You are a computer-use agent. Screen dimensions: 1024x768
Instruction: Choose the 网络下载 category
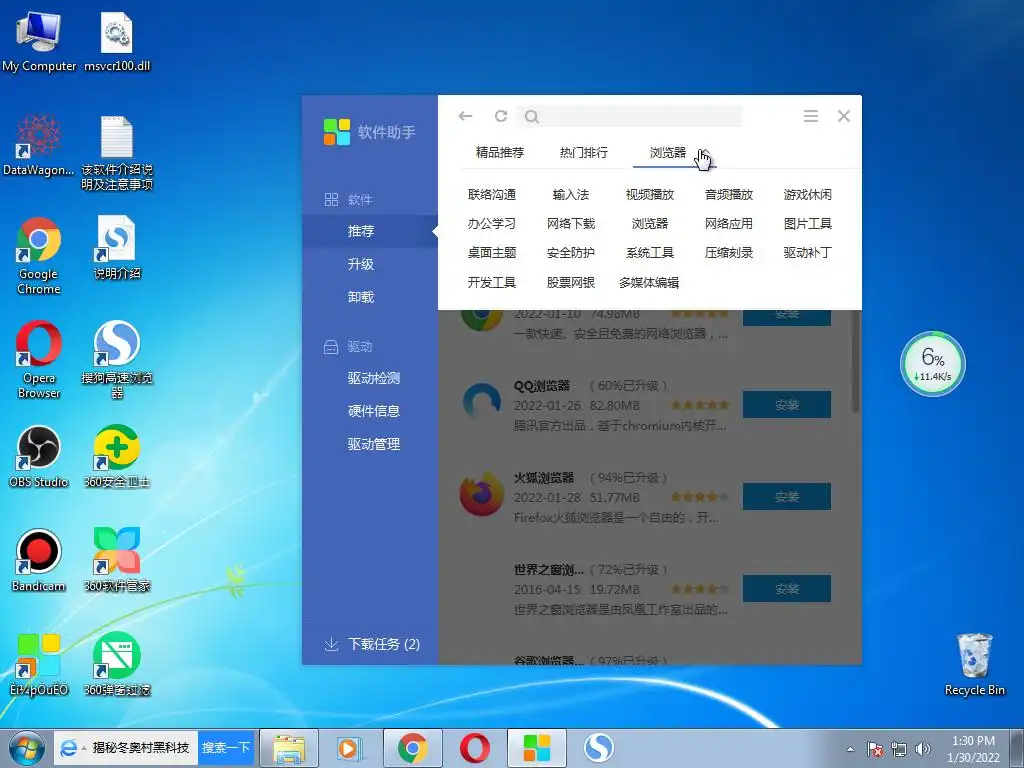tap(571, 223)
